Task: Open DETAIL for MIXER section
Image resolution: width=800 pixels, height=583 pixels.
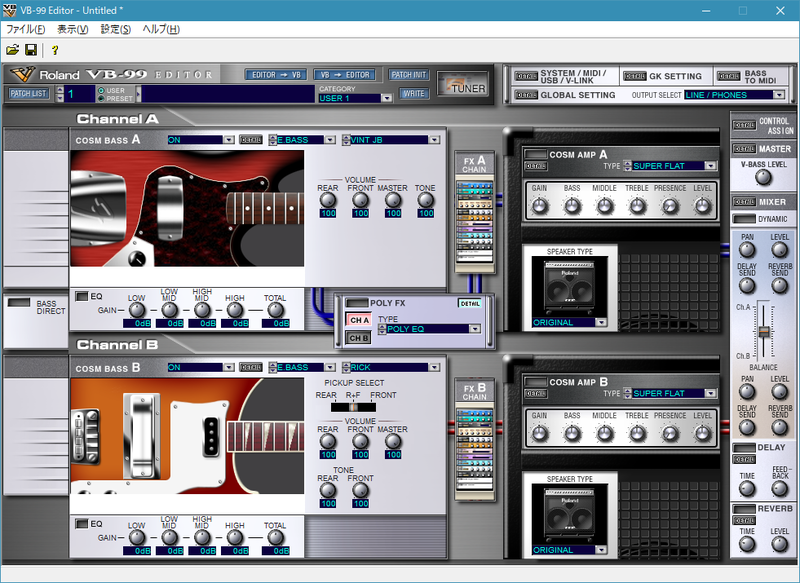Action: pos(744,202)
